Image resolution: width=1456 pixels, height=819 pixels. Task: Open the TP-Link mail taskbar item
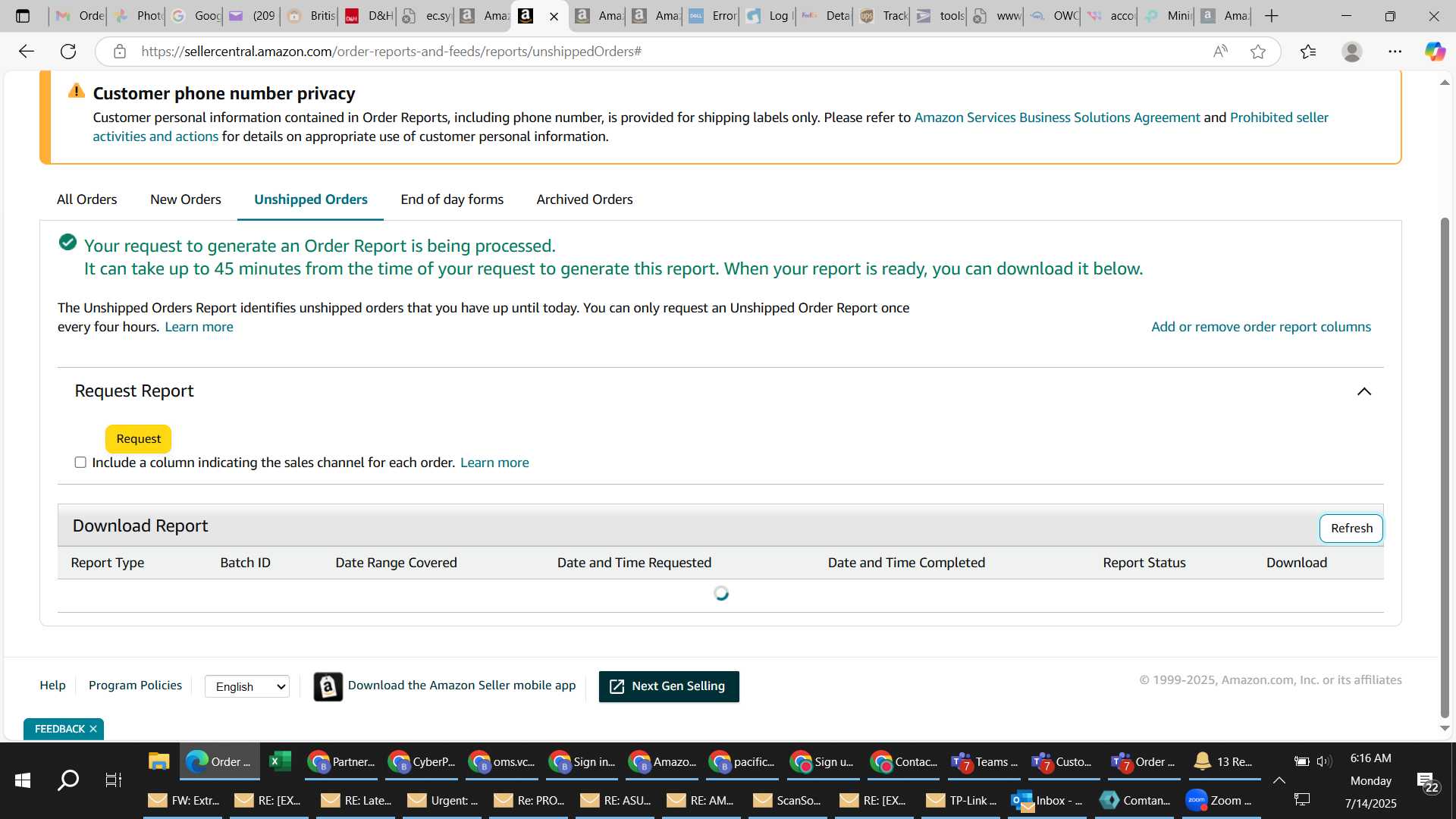(x=962, y=801)
